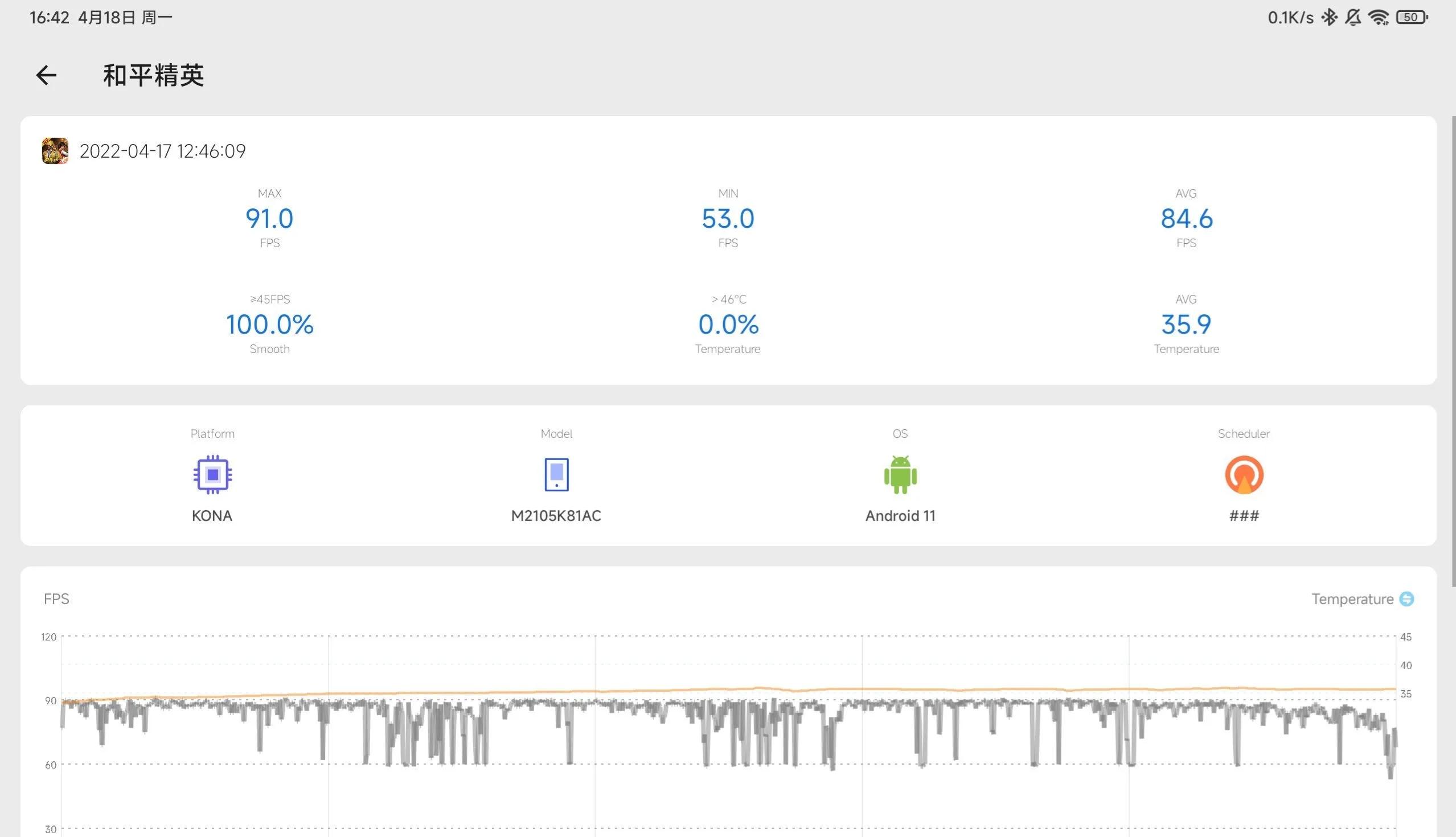Tap the back arrow button
Image resolution: width=1456 pixels, height=837 pixels.
tap(46, 75)
